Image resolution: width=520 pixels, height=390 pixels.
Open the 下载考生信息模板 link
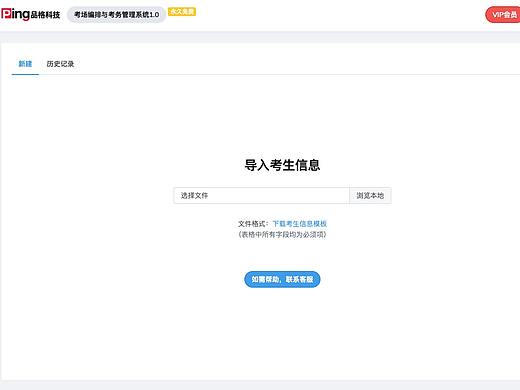click(300, 224)
